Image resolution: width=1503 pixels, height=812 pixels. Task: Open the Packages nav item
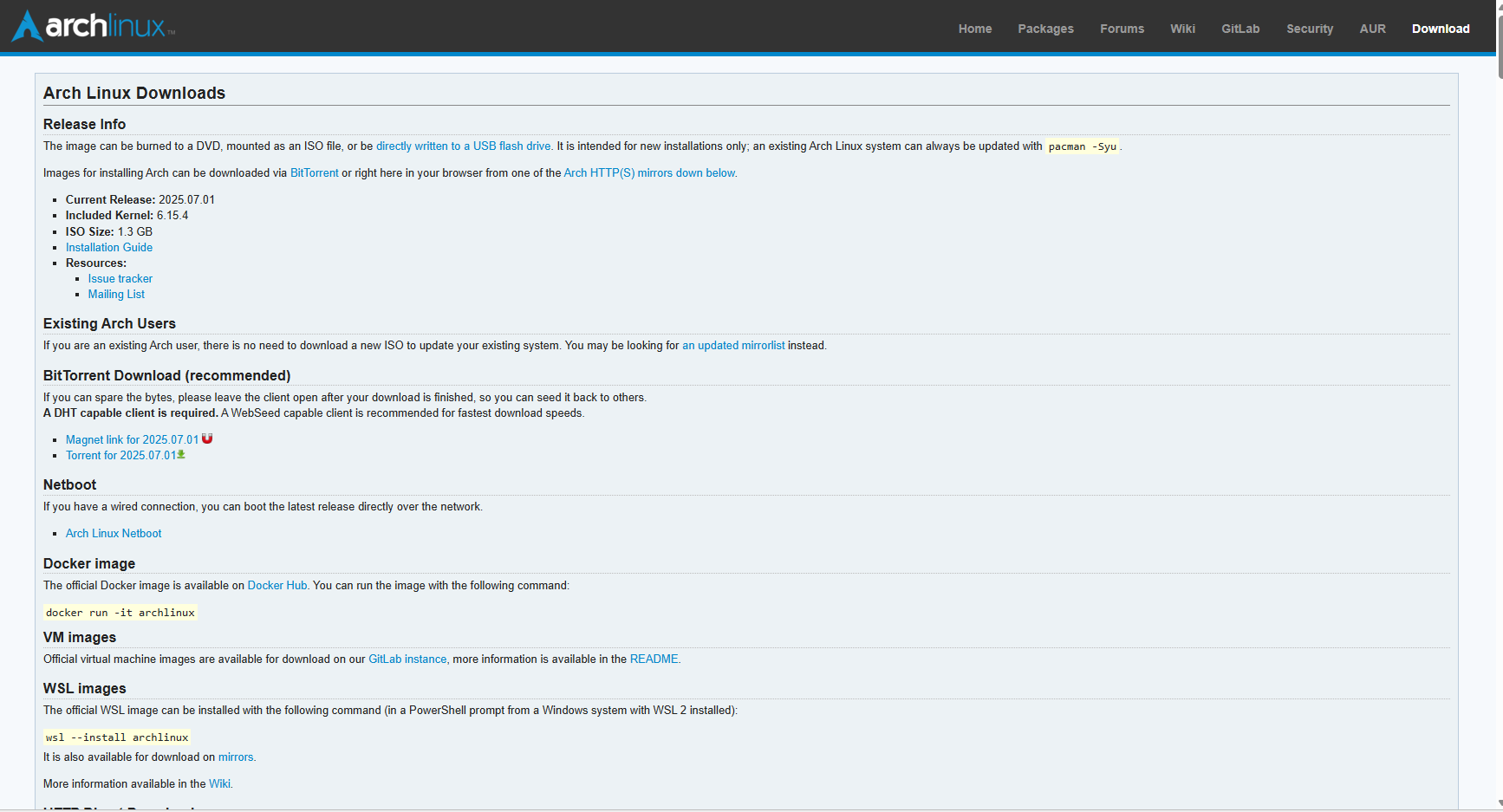coord(1045,29)
